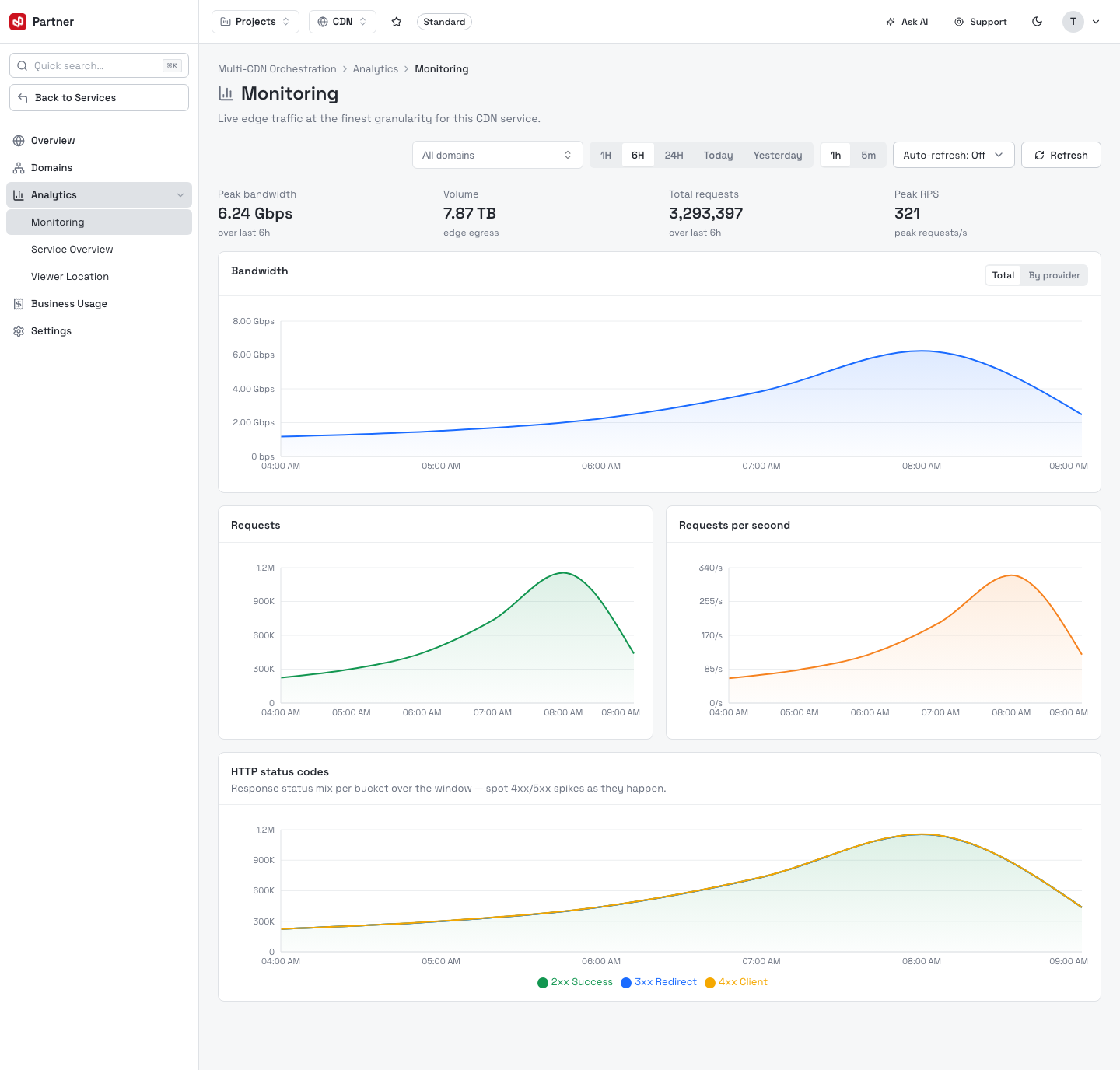Open Settings in the sidebar
The width and height of the screenshot is (1120, 1070).
(x=99, y=331)
